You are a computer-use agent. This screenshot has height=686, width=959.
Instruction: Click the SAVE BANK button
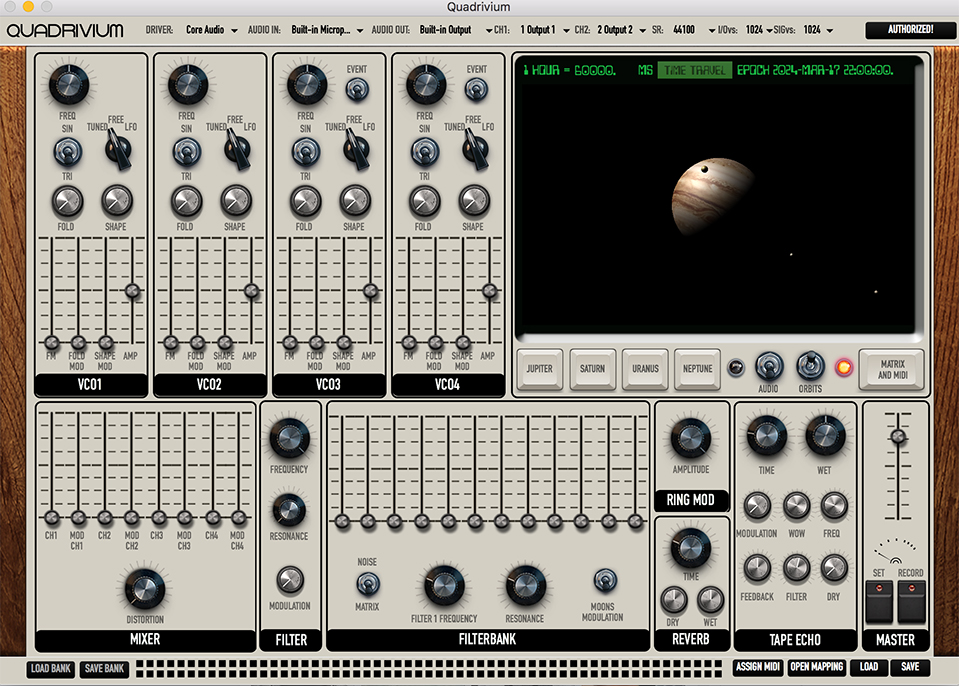tap(104, 669)
